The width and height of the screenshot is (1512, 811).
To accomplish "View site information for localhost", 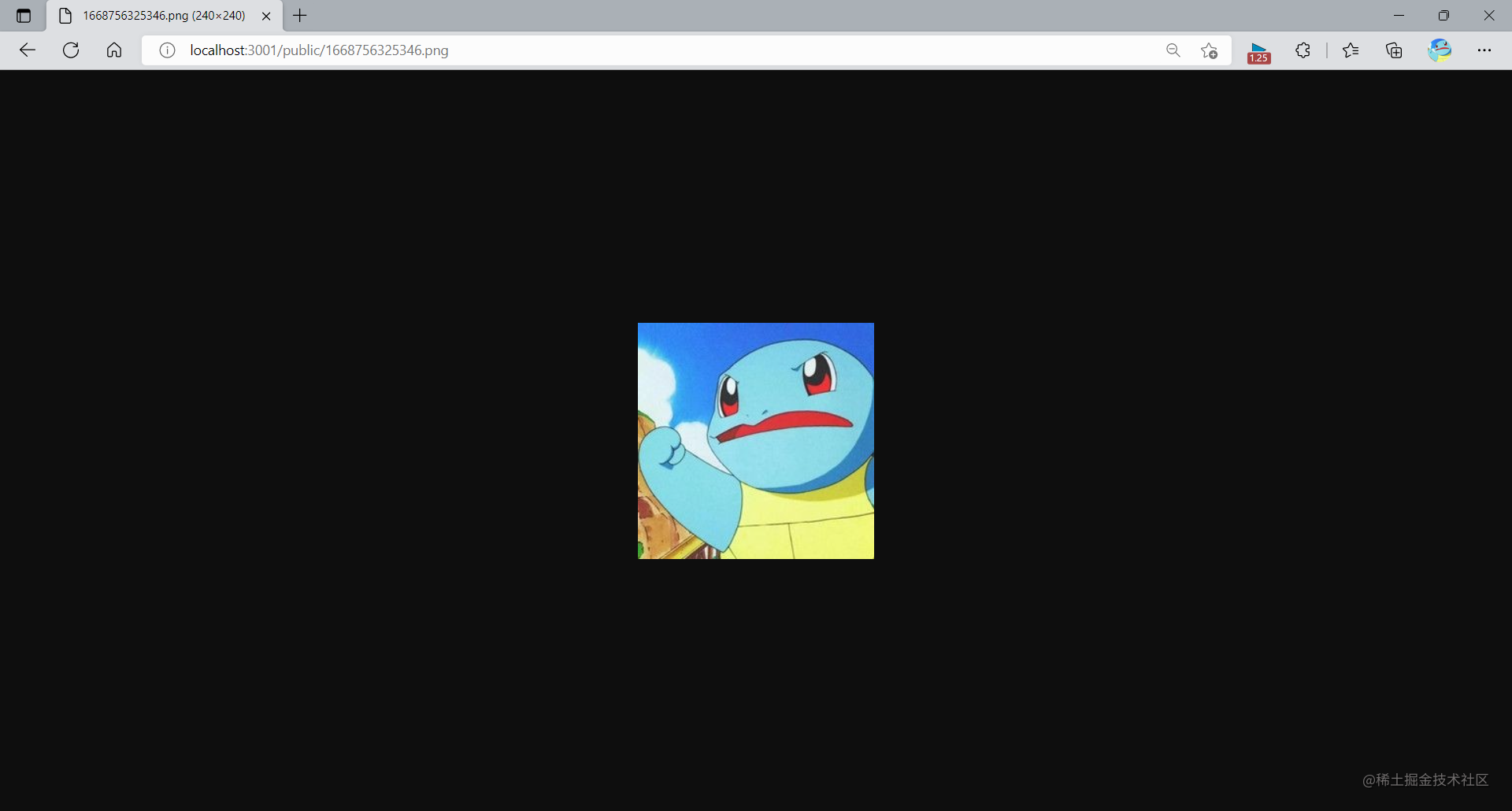I will pos(166,50).
